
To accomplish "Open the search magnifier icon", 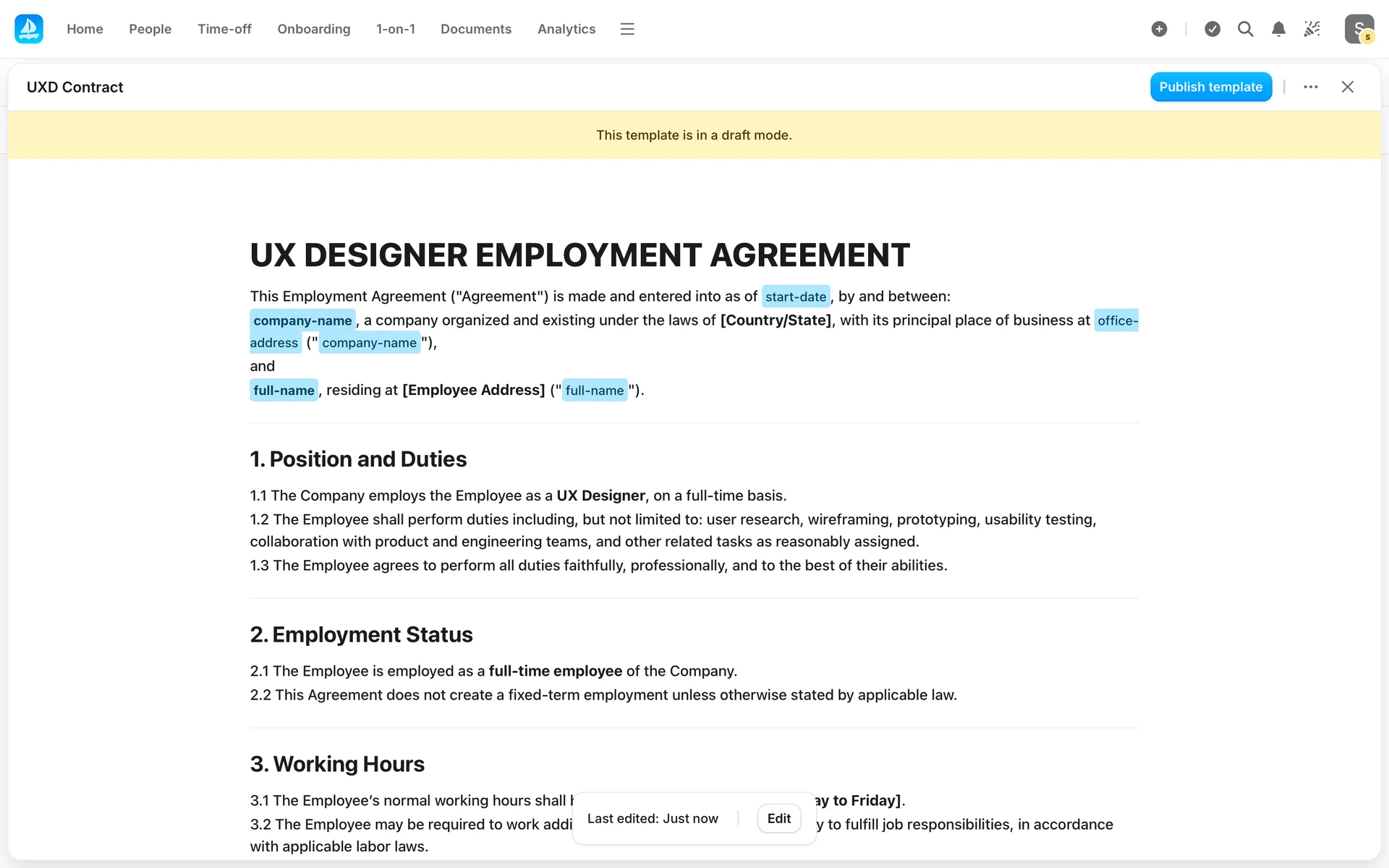I will click(x=1245, y=29).
